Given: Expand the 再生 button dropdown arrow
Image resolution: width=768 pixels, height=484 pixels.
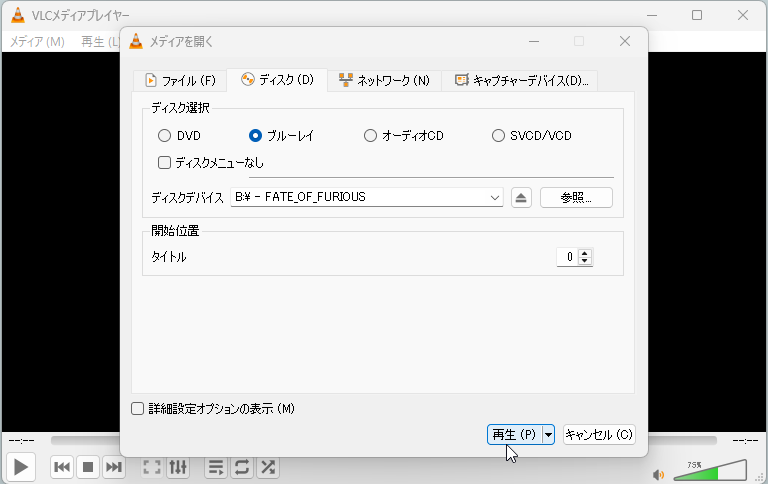Looking at the screenshot, I should pos(549,435).
